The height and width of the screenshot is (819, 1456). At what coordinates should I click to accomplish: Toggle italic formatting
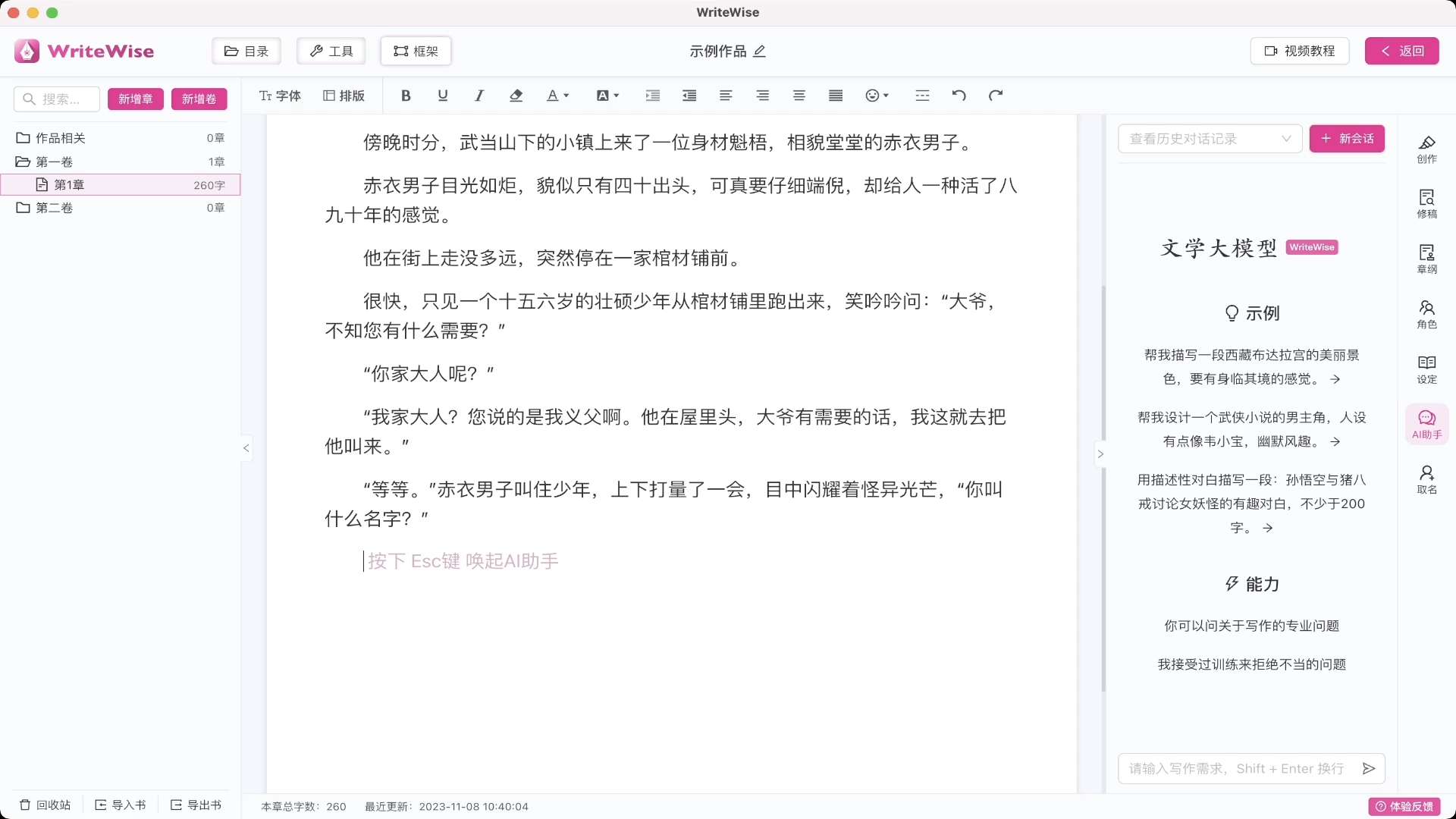[479, 96]
